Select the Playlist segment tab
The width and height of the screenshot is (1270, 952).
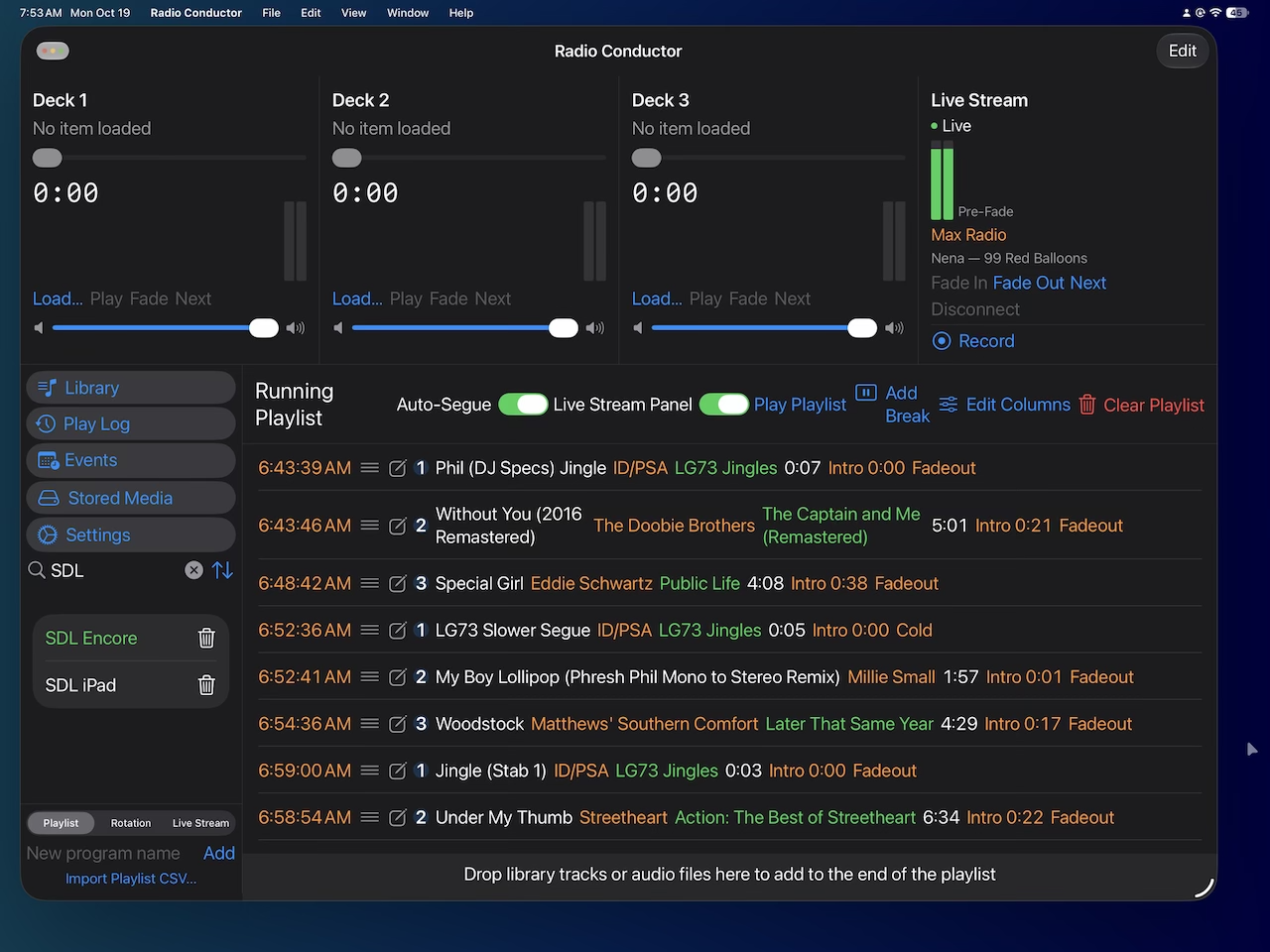click(x=61, y=823)
